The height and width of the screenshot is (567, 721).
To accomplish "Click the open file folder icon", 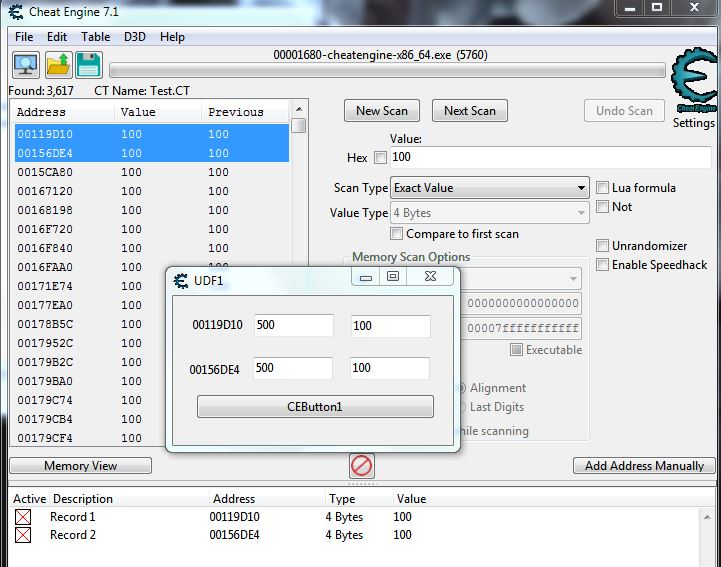I will click(x=58, y=66).
